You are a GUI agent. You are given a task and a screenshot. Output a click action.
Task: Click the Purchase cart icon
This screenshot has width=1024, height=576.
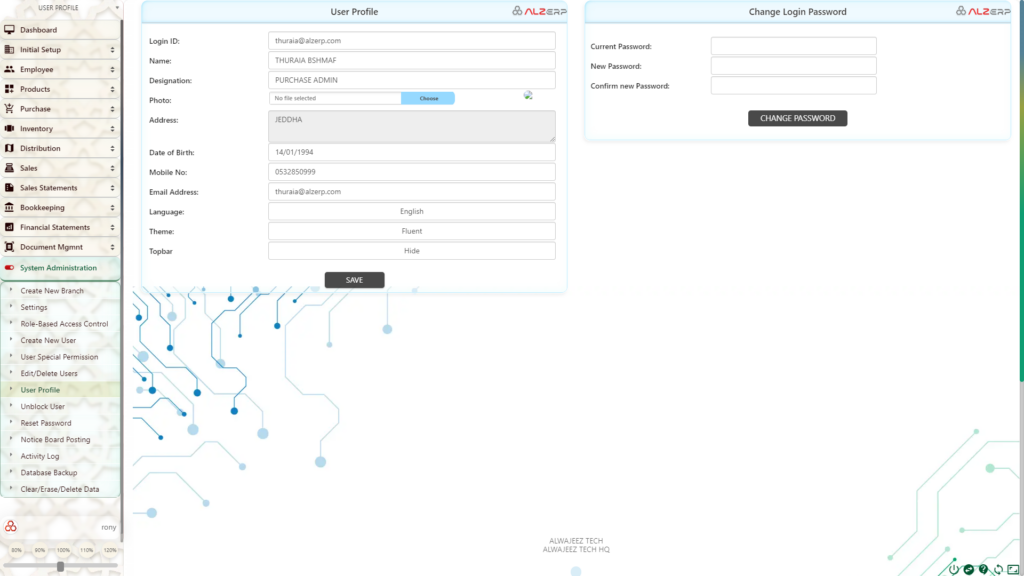(x=9, y=108)
